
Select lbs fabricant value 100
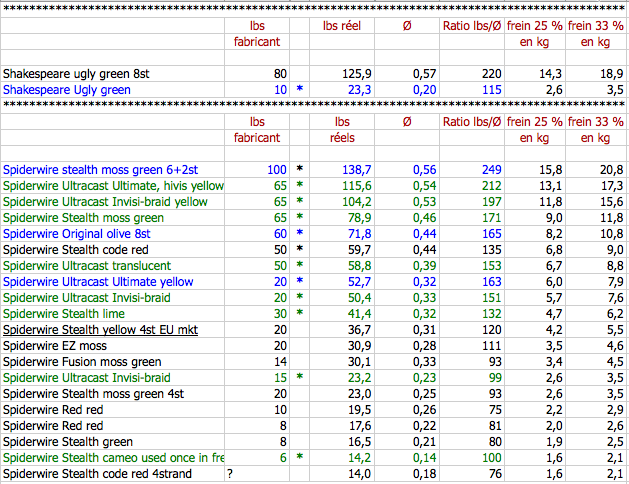coord(277,170)
